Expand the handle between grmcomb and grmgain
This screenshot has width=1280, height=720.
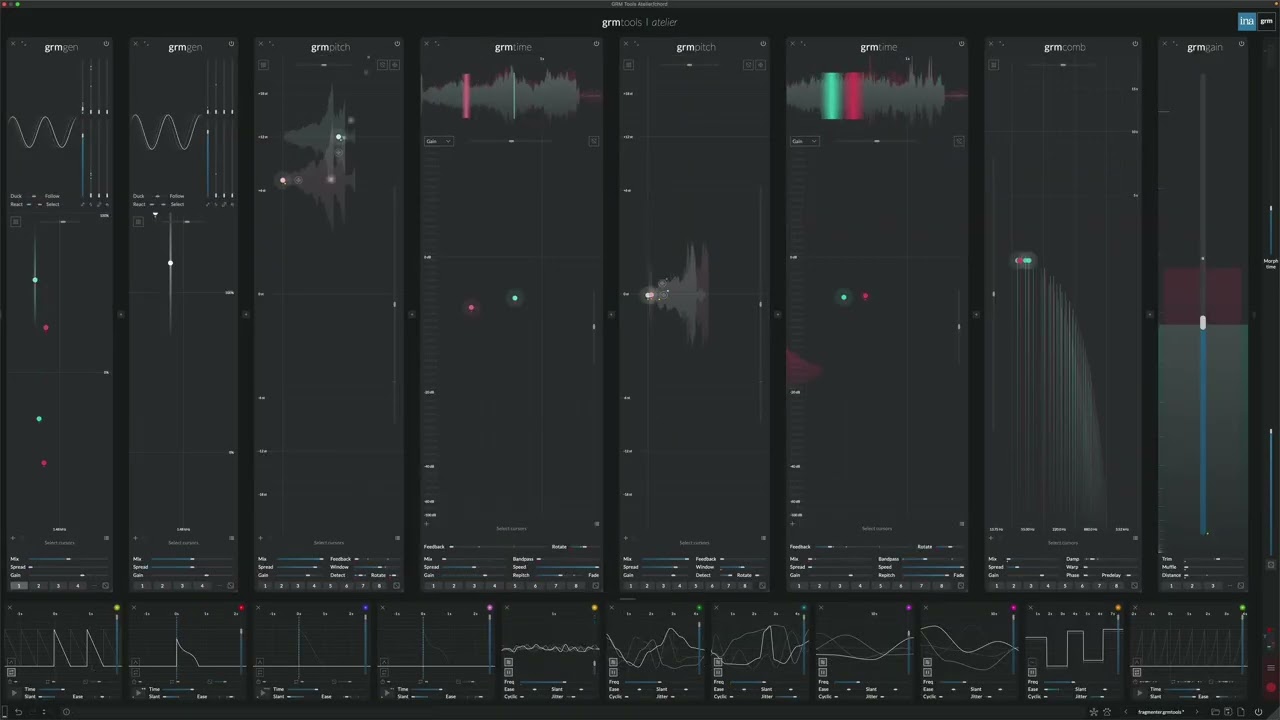tap(1150, 314)
